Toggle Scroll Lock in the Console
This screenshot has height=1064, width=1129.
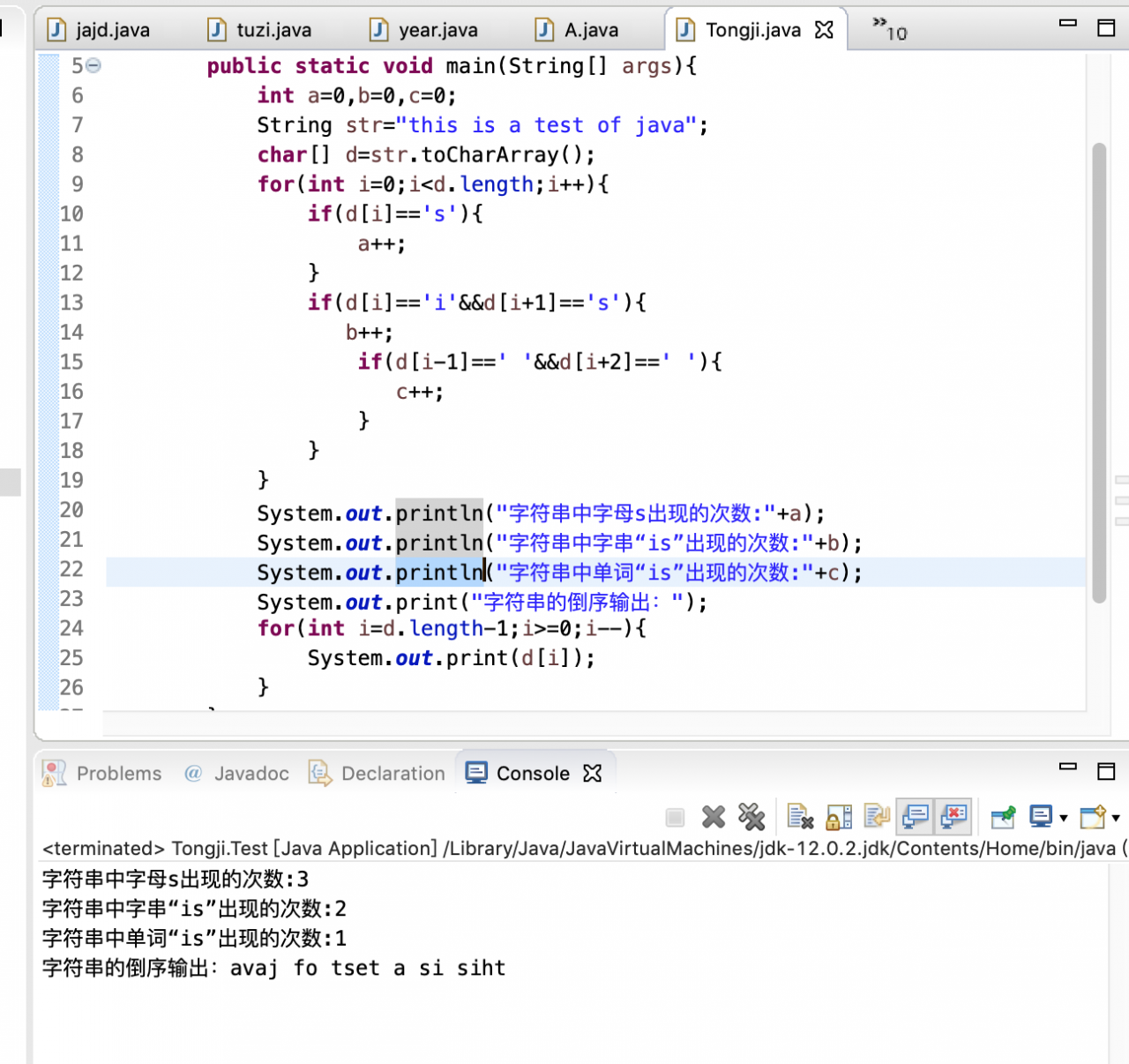coord(839,818)
